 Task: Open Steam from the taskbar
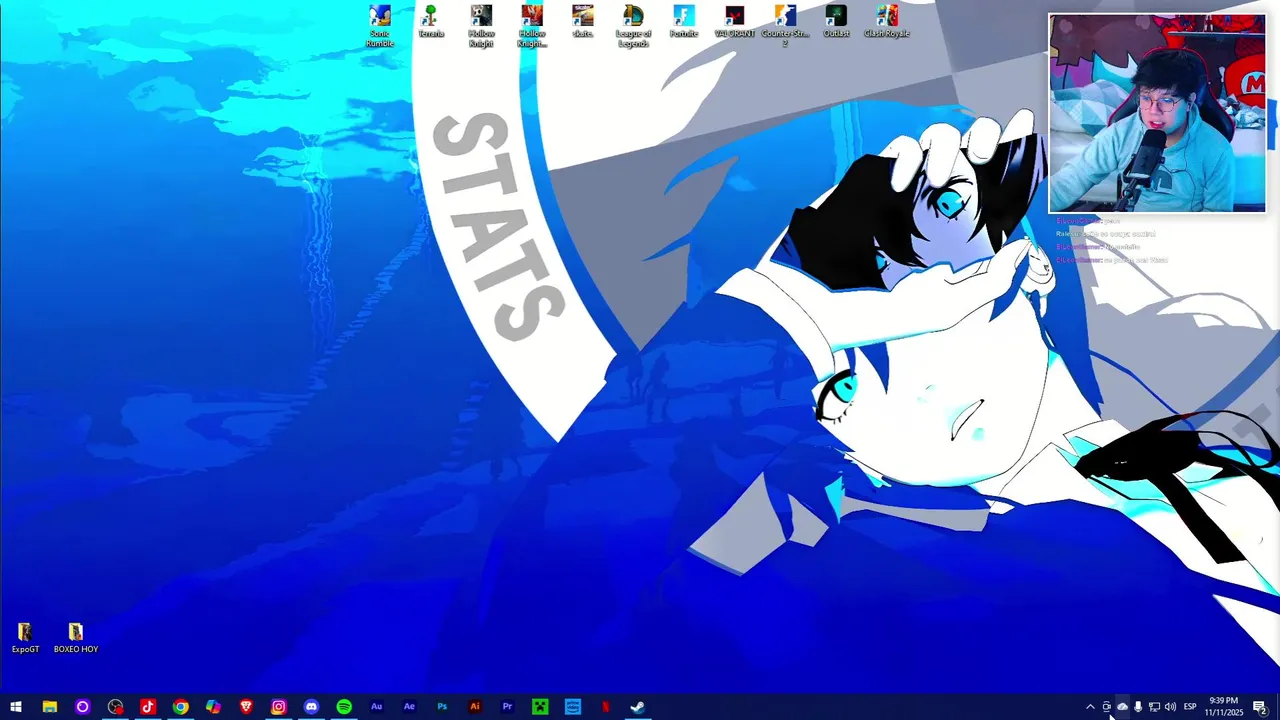tap(638, 707)
